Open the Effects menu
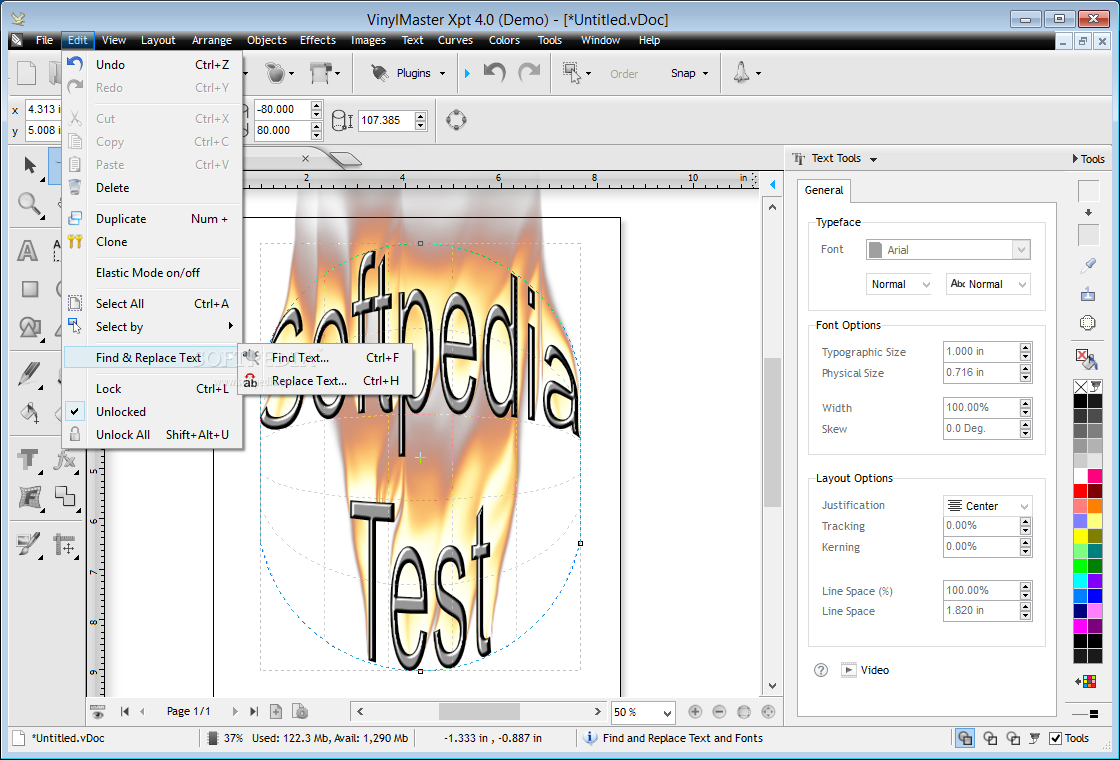This screenshot has width=1120, height=760. tap(318, 40)
